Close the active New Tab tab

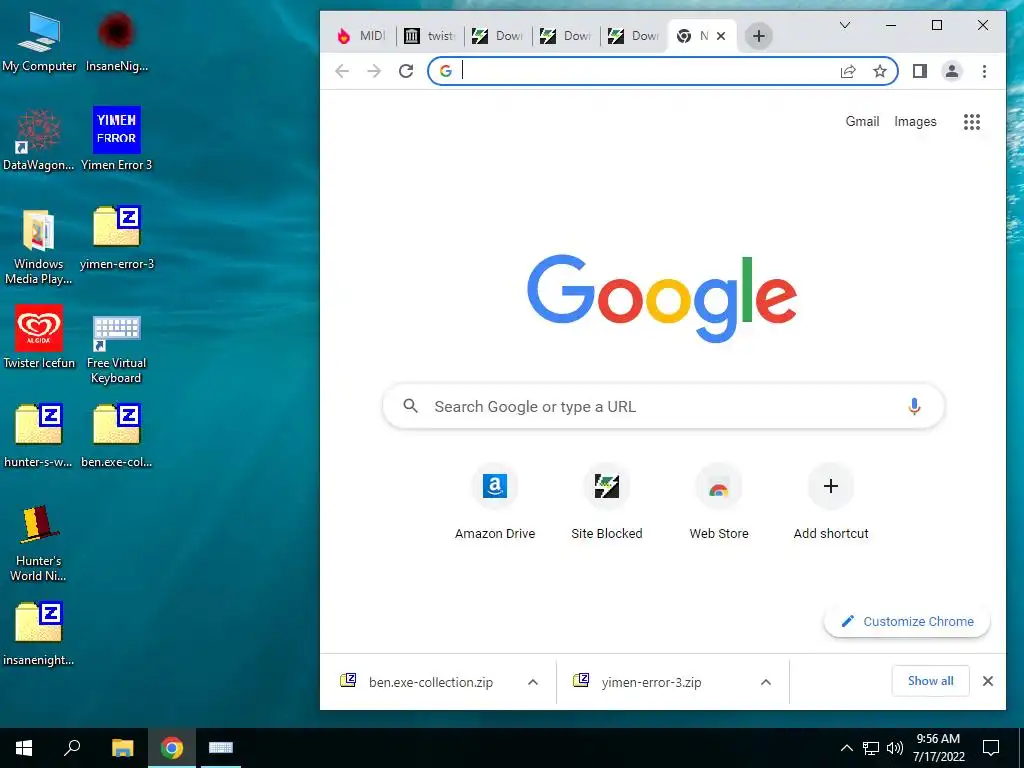[721, 36]
